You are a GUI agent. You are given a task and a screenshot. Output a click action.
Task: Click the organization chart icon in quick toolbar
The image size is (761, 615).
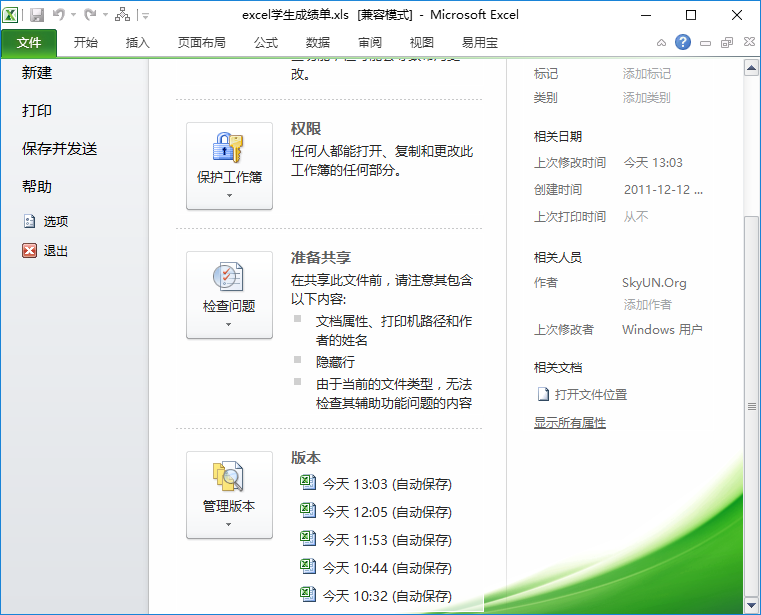click(x=122, y=15)
